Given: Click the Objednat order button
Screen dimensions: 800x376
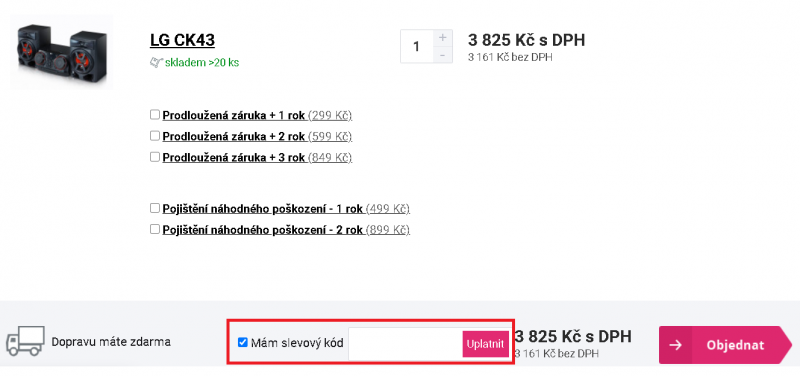Looking at the screenshot, I should (x=726, y=345).
